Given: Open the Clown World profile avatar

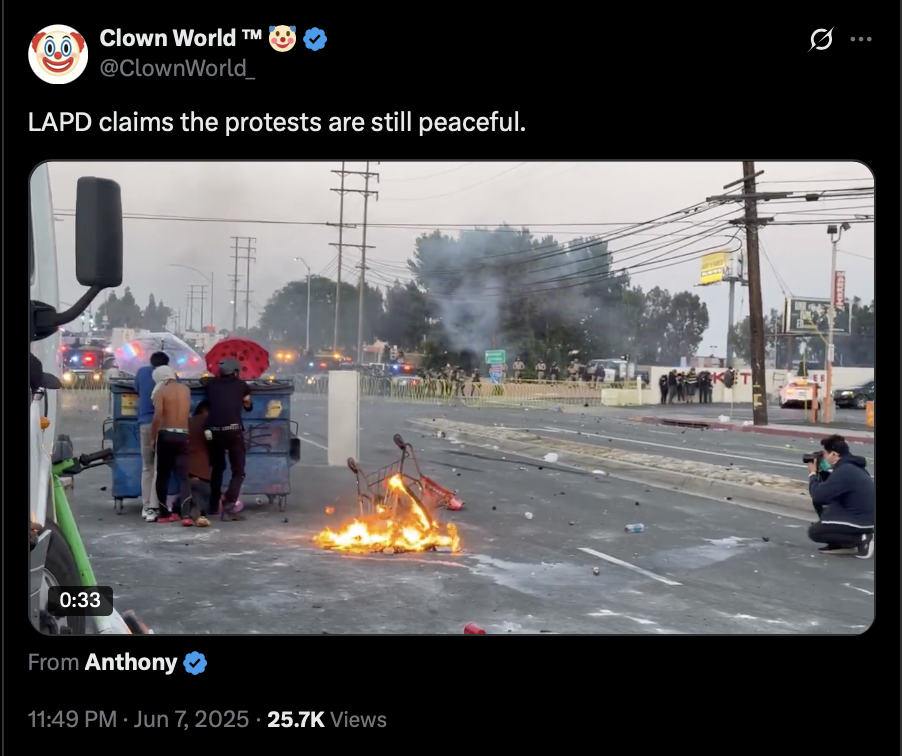Looking at the screenshot, I should point(58,54).
